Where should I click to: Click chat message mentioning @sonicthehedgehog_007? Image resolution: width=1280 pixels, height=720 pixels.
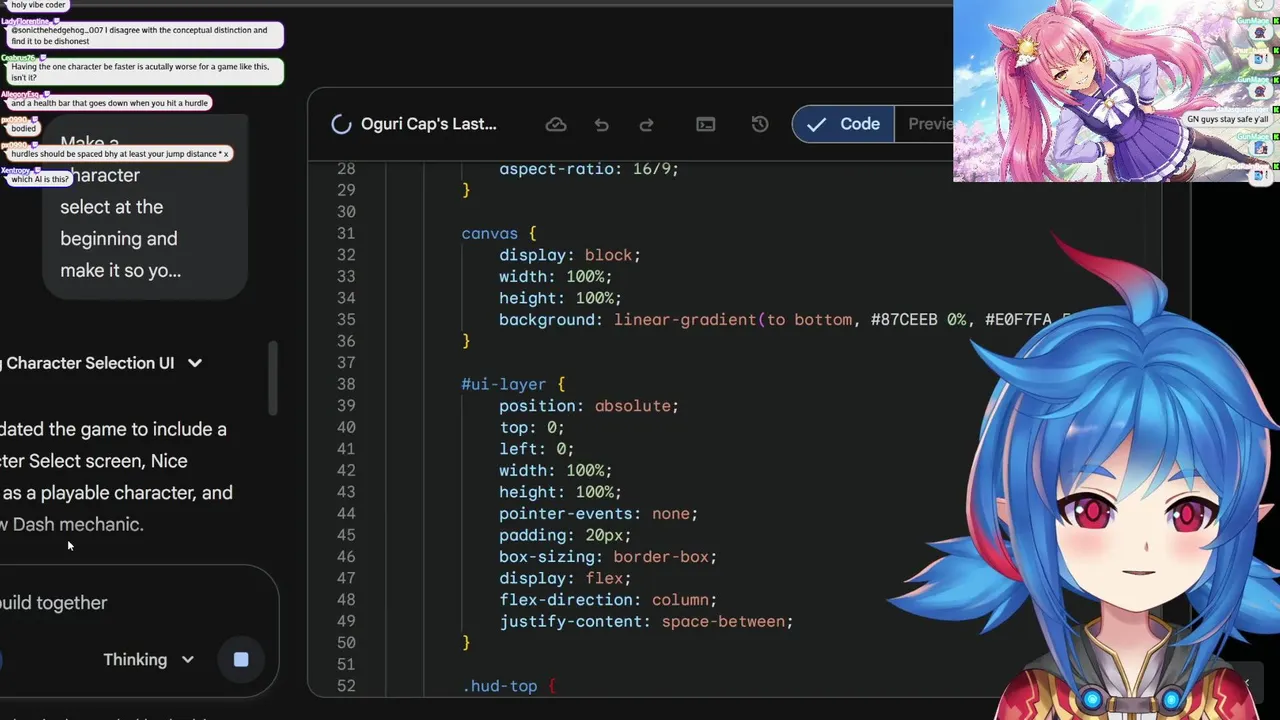pyautogui.click(x=145, y=36)
